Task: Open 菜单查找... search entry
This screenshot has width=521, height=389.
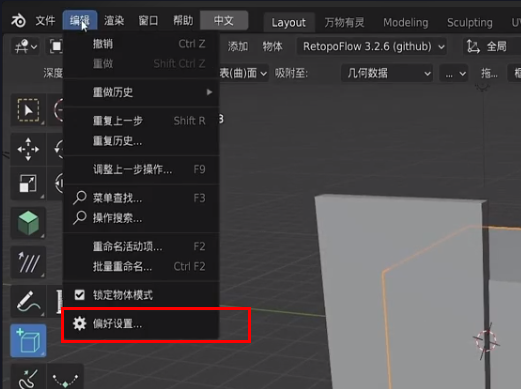Action: [141, 198]
